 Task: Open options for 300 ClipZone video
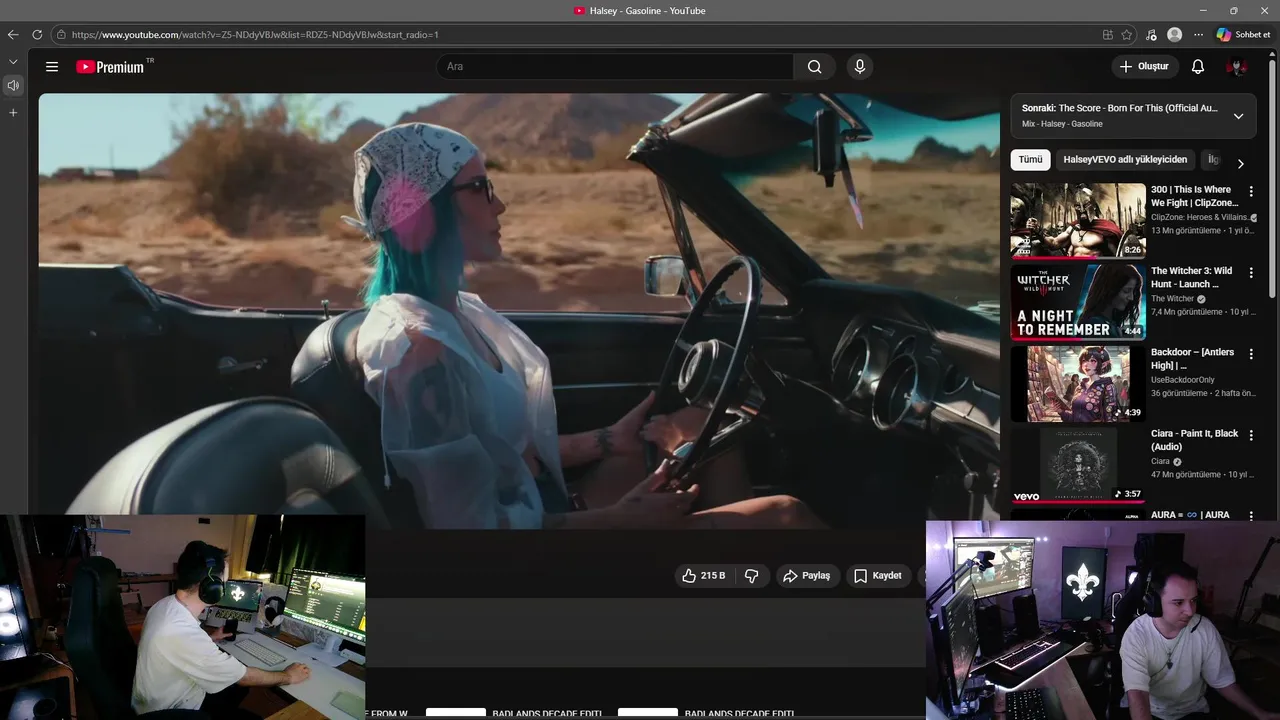pyautogui.click(x=1250, y=191)
